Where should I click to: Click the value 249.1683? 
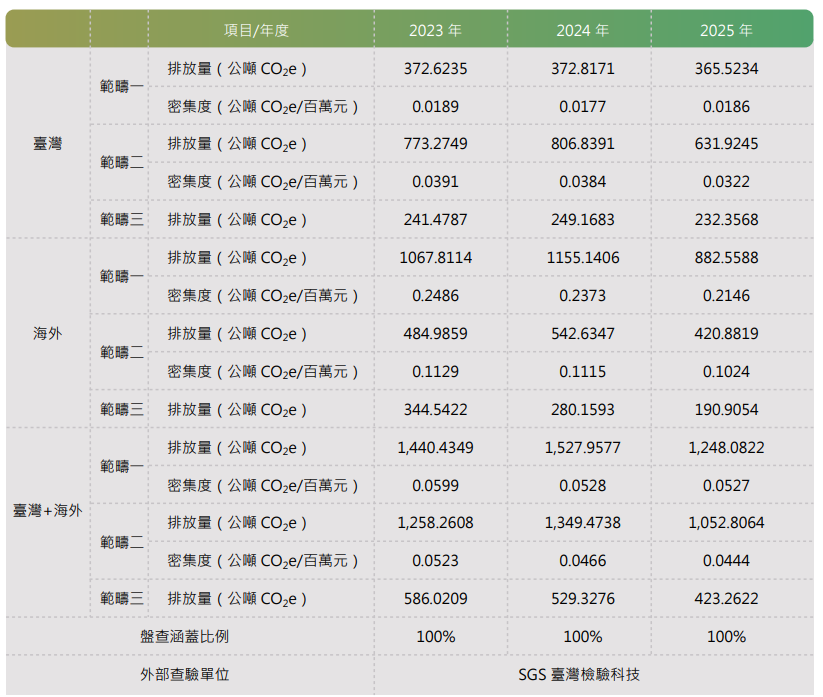click(x=583, y=219)
